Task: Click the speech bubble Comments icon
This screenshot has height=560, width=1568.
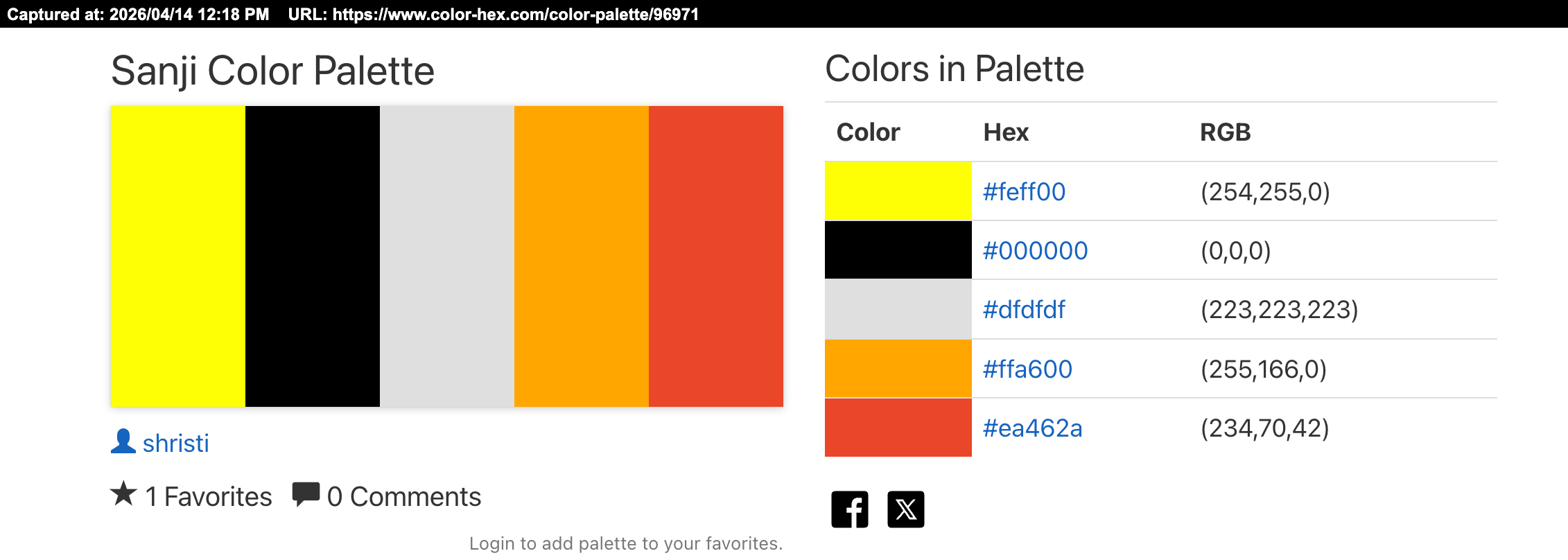Action: click(306, 495)
